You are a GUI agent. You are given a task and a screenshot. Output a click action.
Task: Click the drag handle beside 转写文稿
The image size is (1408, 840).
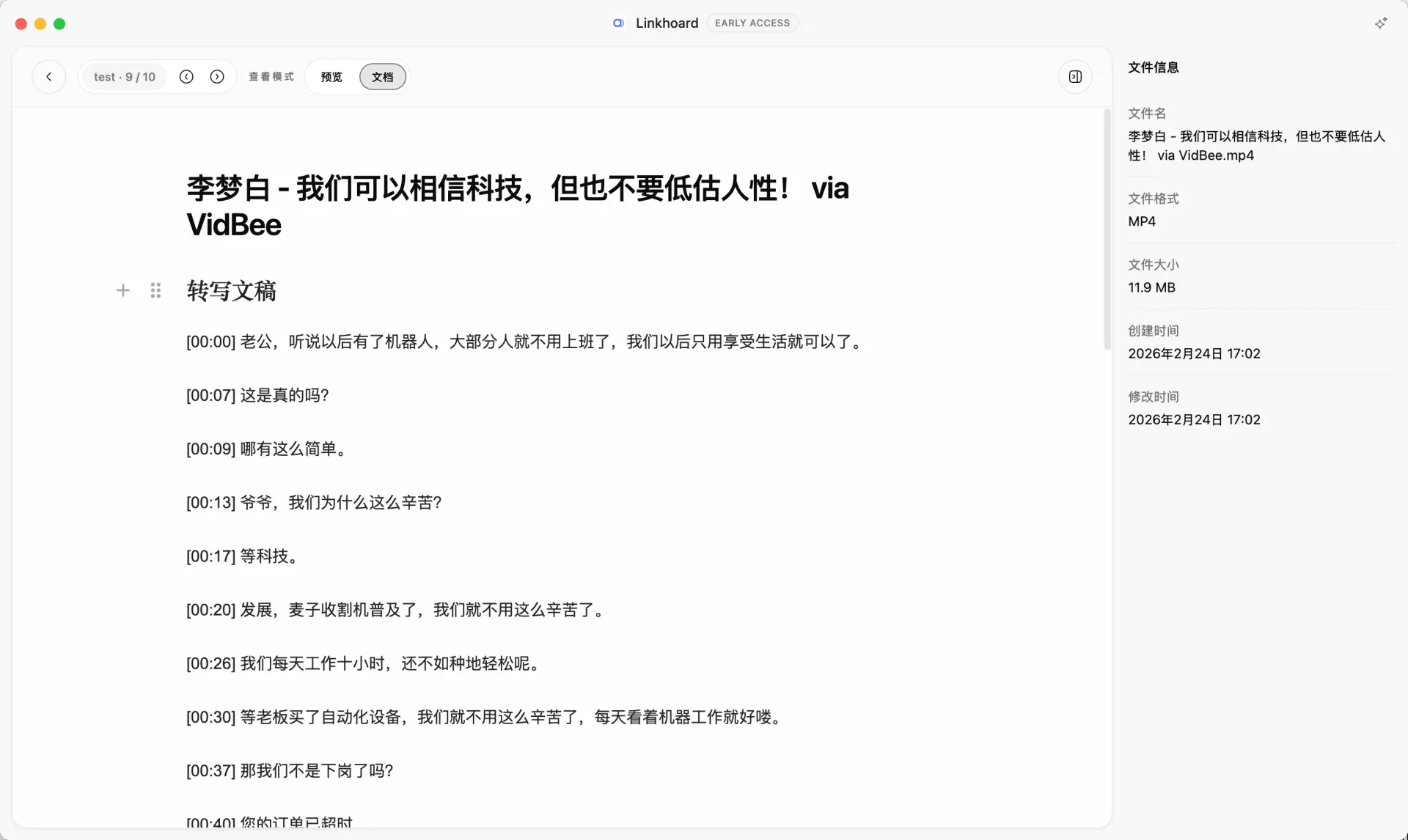pos(155,291)
